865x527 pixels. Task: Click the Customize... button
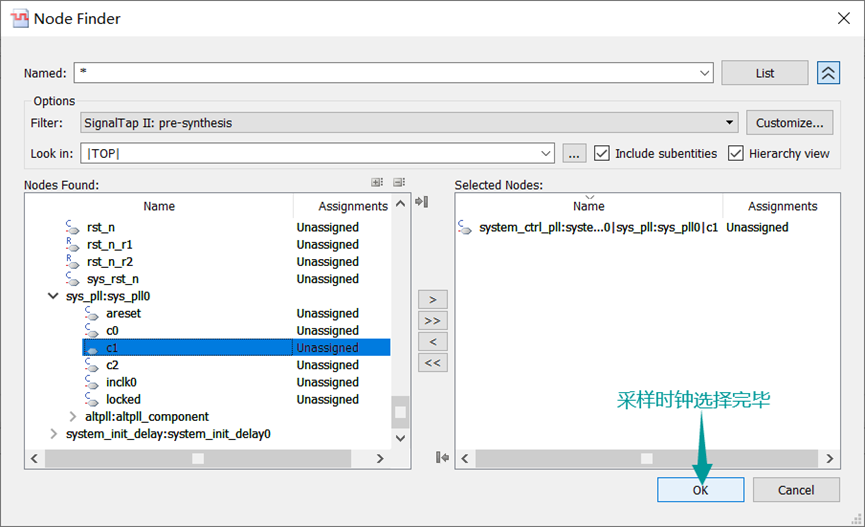tap(789, 123)
